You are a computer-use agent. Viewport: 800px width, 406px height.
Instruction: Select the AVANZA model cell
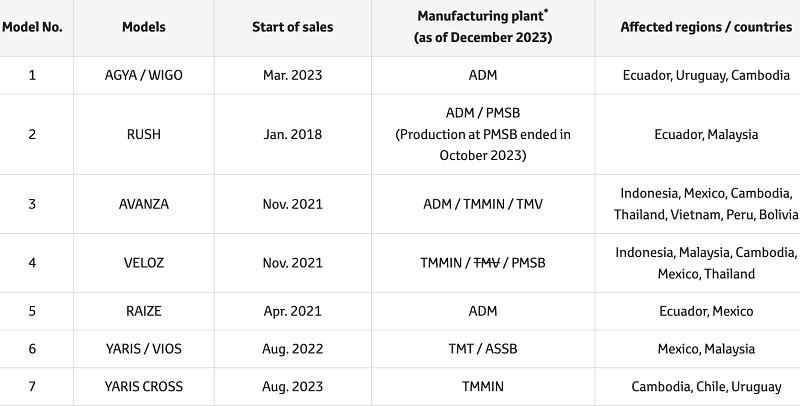pos(144,204)
